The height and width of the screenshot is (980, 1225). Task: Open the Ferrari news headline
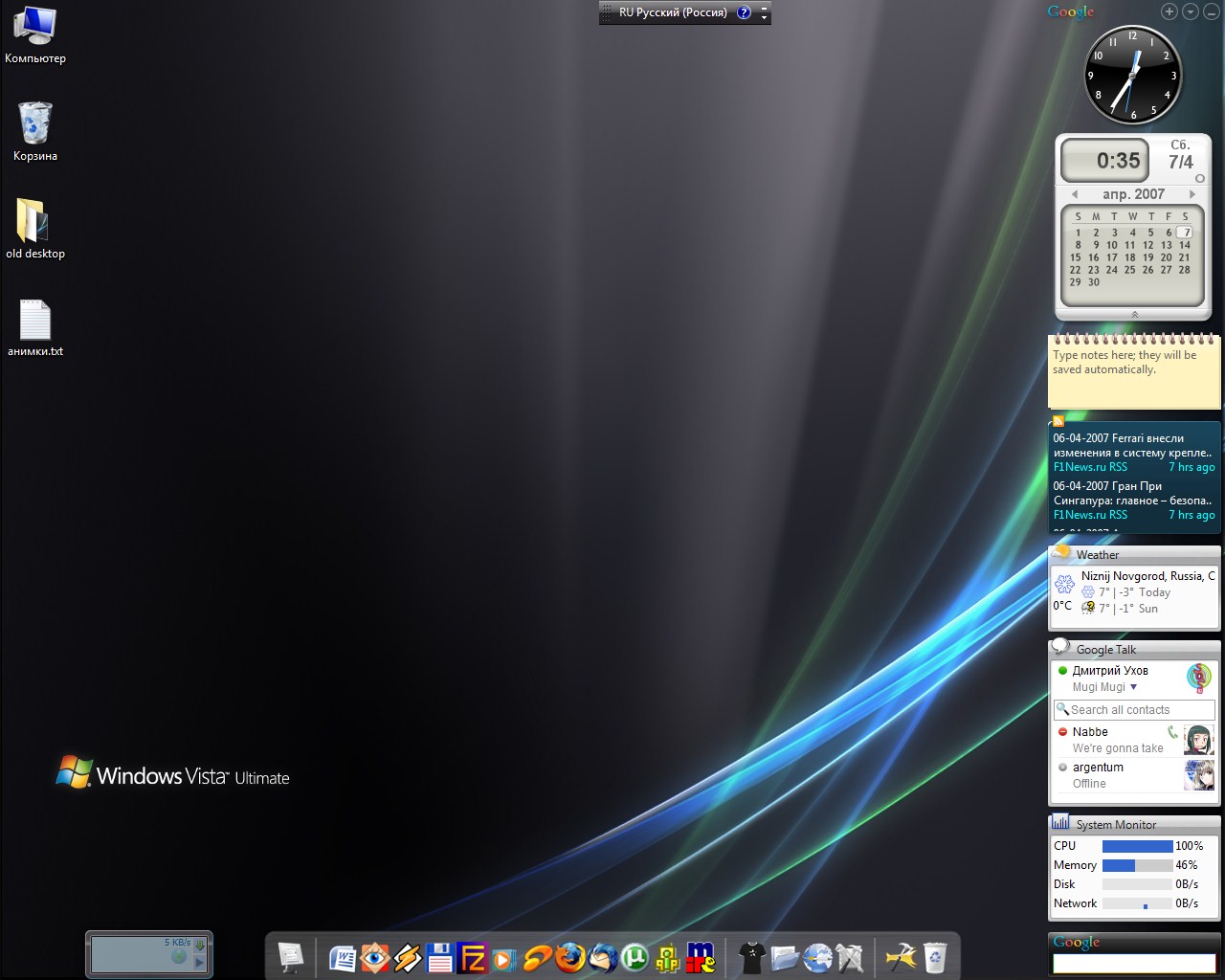(x=1133, y=445)
